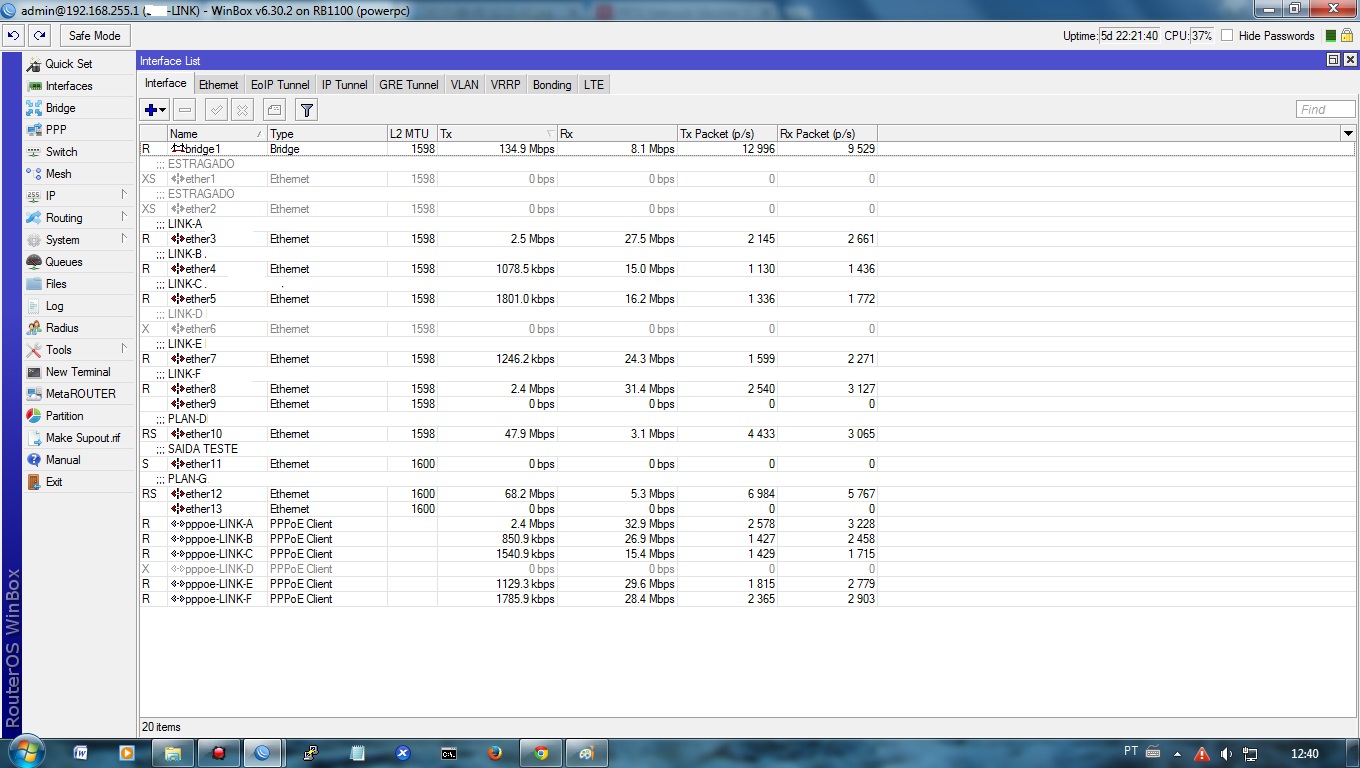This screenshot has width=1360, height=768.
Task: Sort by the Name column header
Action: (217, 134)
